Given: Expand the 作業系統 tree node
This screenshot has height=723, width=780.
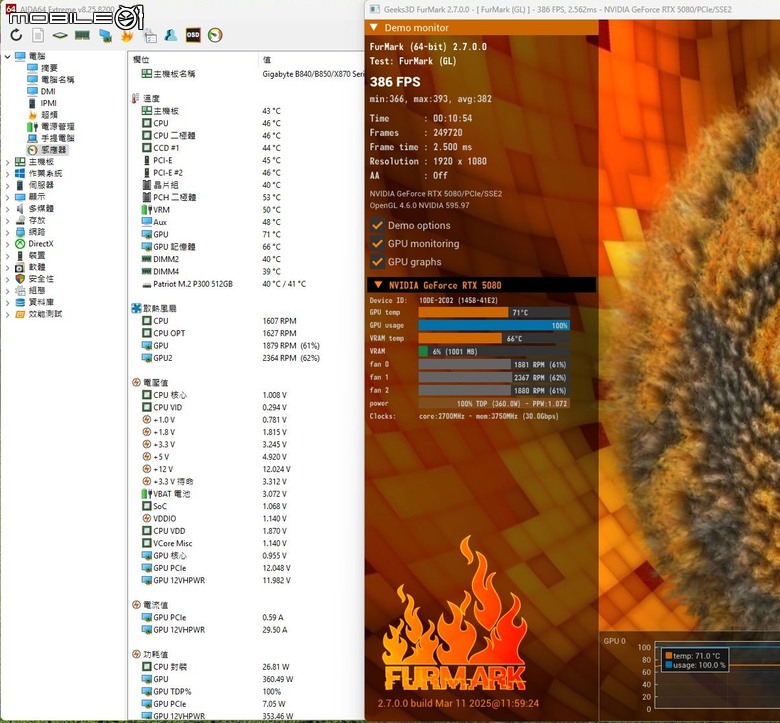Looking at the screenshot, I should point(7,174).
